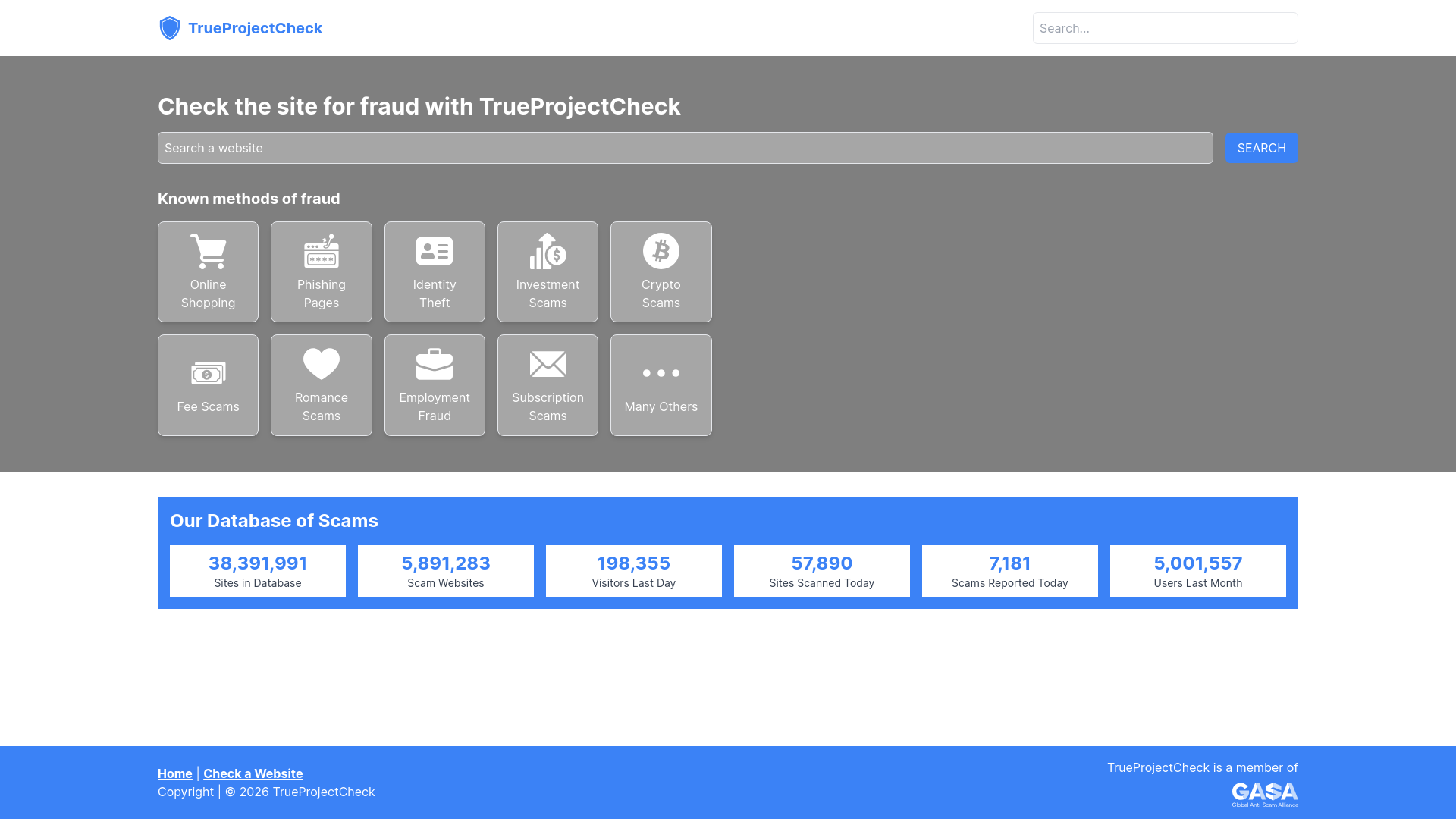The width and height of the screenshot is (1456, 819).
Task: Select the Subscription Scams envelope icon
Action: pyautogui.click(x=548, y=364)
